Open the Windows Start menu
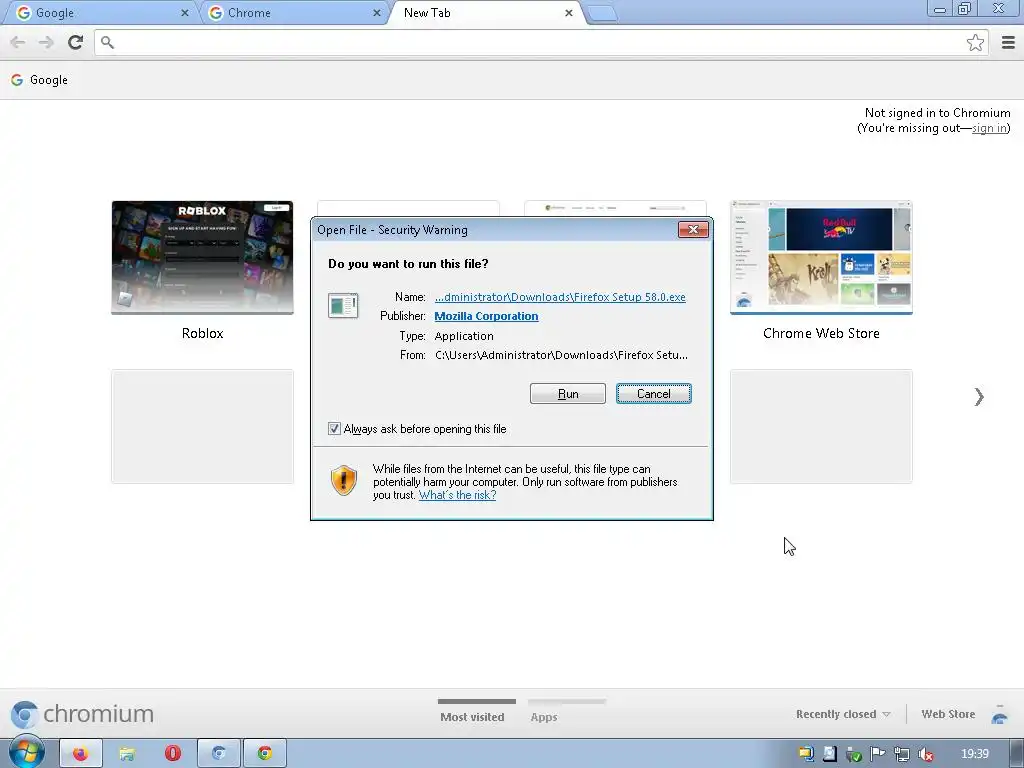This screenshot has height=768, width=1024. pyautogui.click(x=26, y=752)
